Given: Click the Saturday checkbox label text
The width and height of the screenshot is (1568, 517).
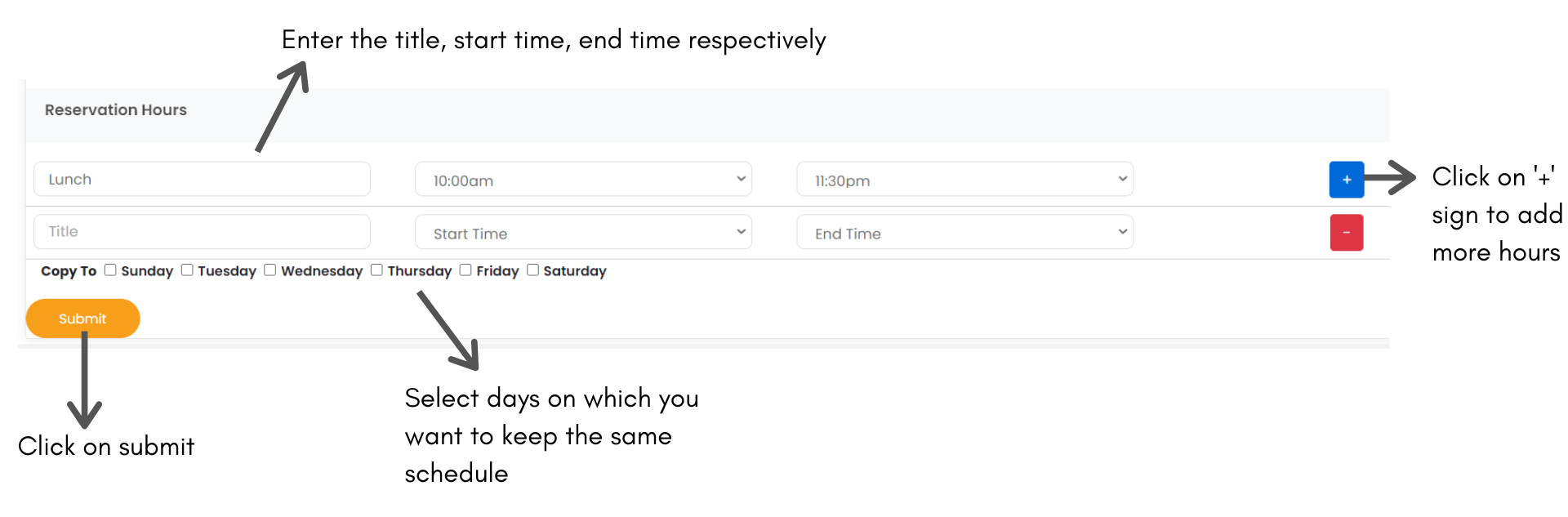Looking at the screenshot, I should 575,271.
